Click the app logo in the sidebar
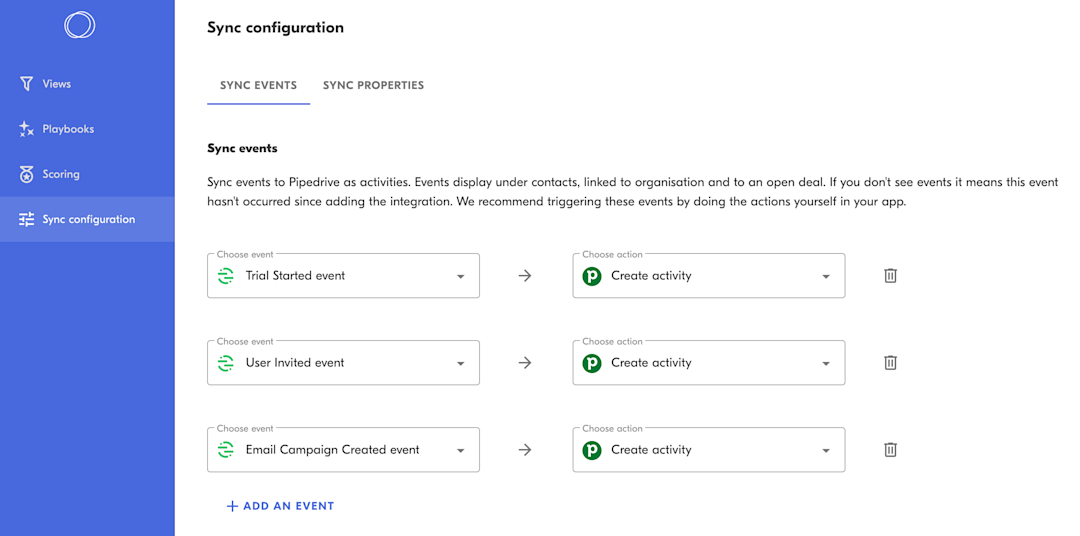 tap(80, 25)
